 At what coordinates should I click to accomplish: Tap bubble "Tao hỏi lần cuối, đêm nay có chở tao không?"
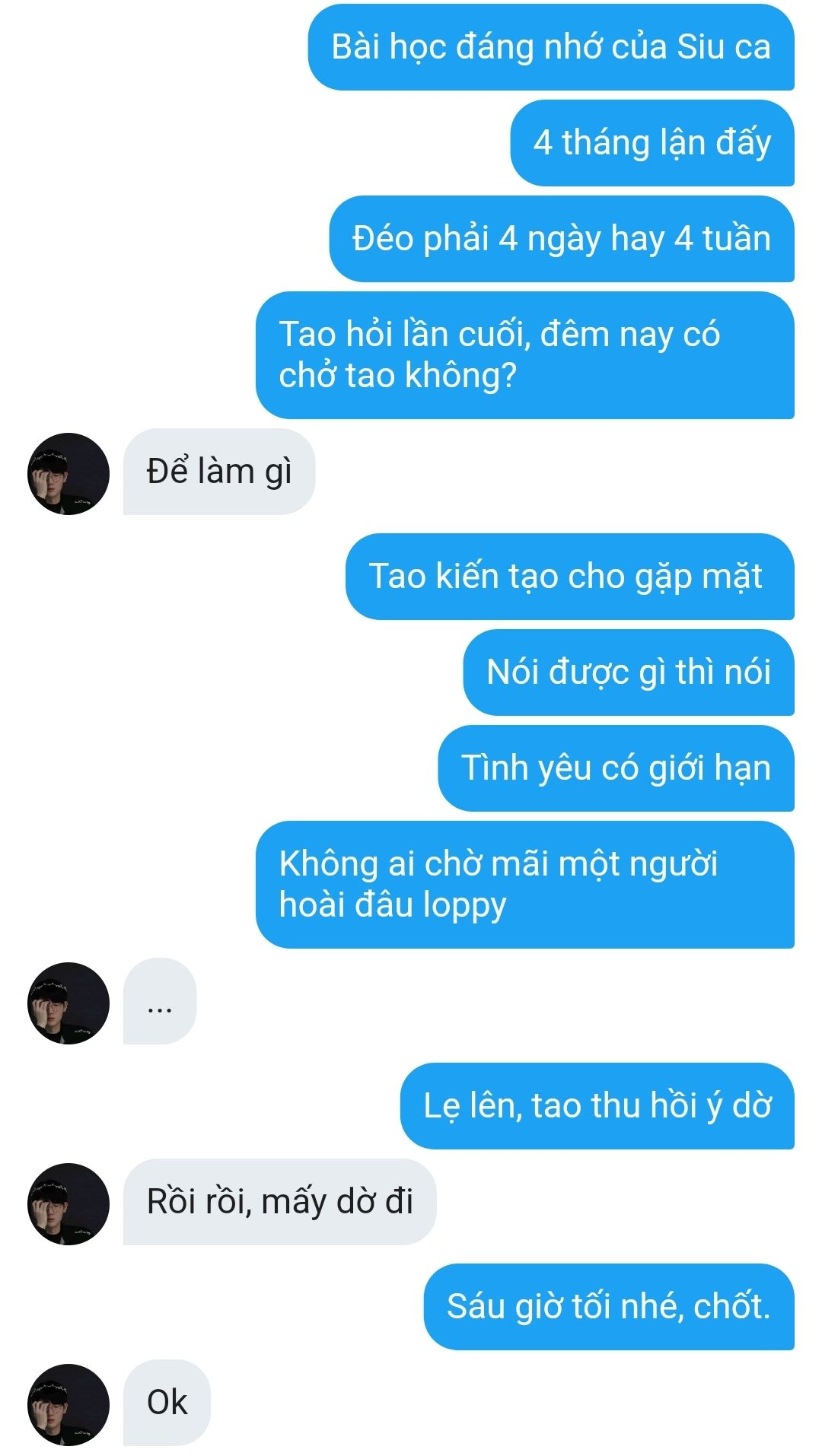525,355
